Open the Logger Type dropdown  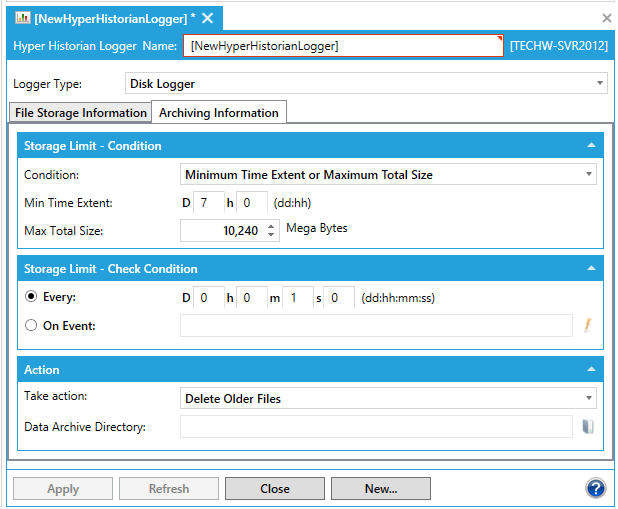coord(600,84)
